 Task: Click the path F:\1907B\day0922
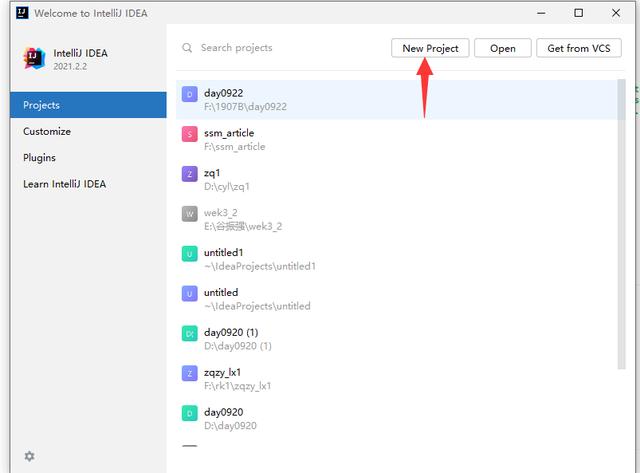[x=245, y=107]
